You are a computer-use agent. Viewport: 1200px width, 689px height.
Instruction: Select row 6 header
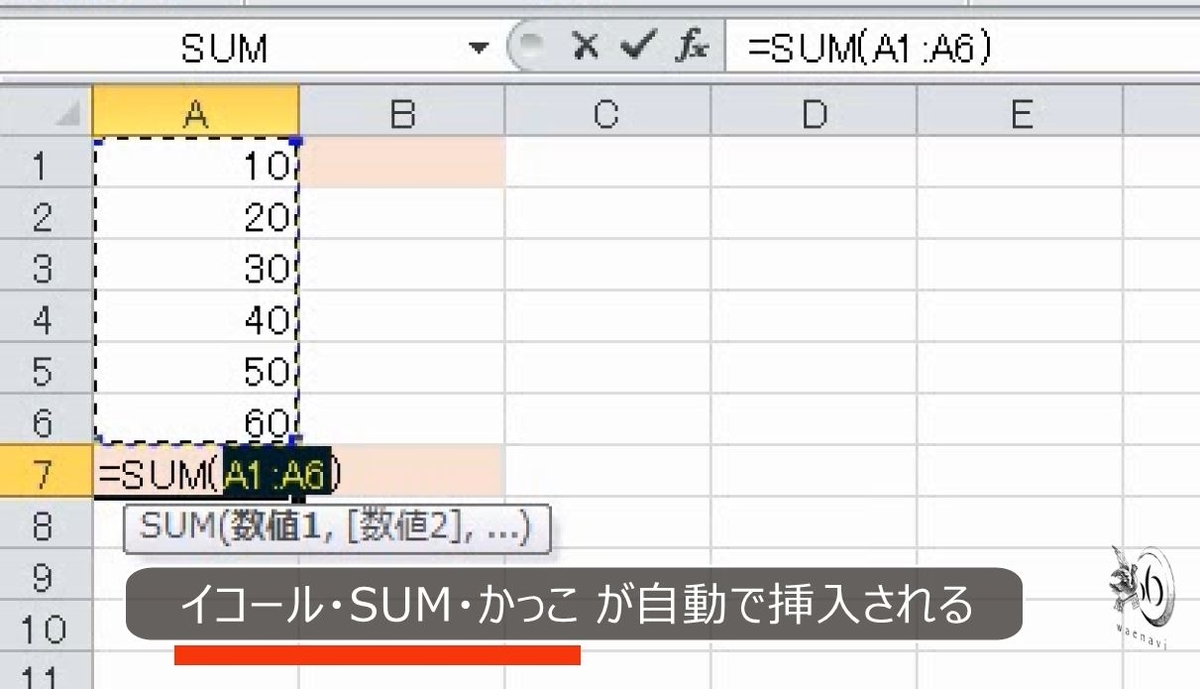pyautogui.click(x=46, y=421)
